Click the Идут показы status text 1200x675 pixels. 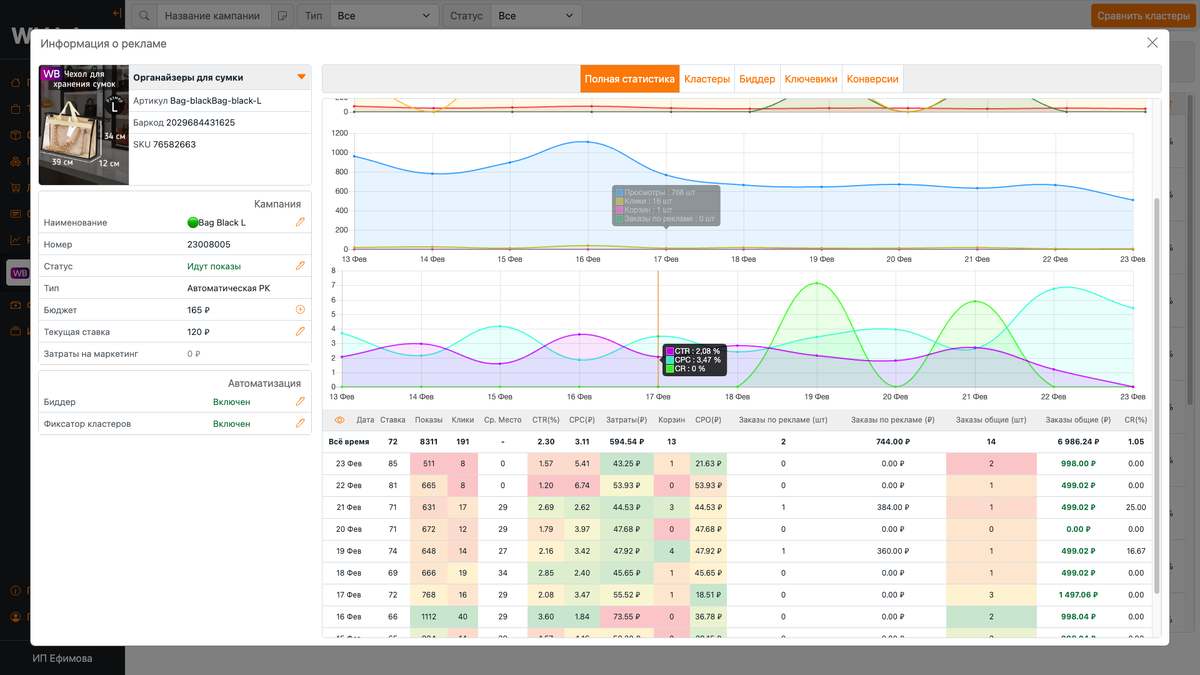click(x=214, y=266)
